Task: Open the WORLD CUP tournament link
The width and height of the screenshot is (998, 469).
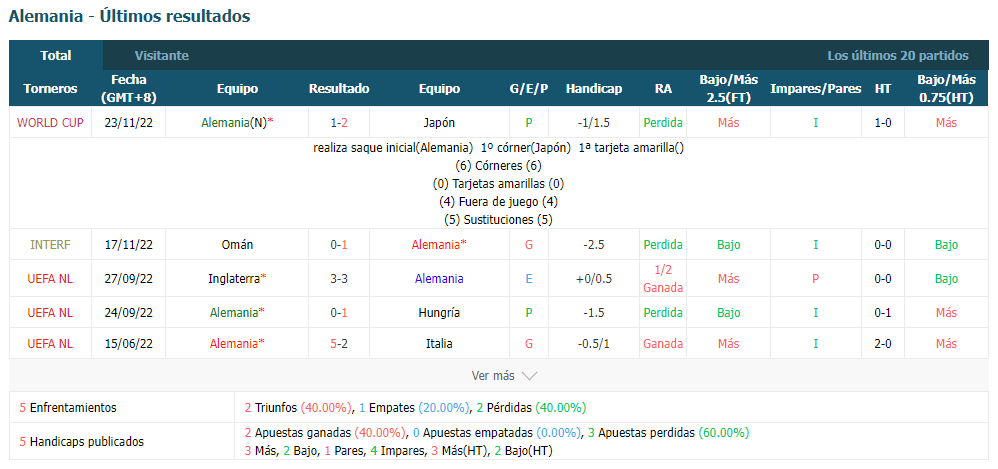Action: point(50,123)
